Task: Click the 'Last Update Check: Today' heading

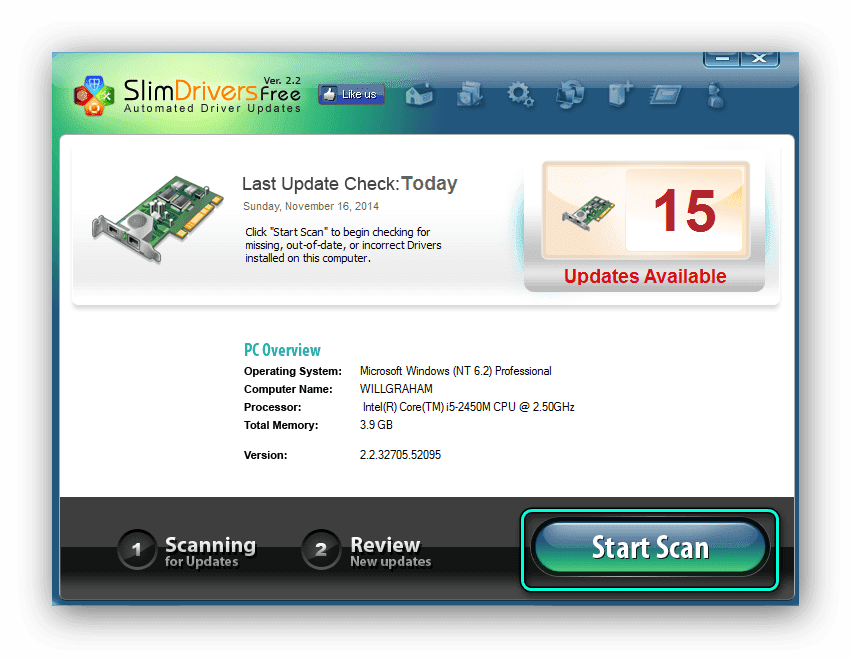Action: tap(350, 184)
